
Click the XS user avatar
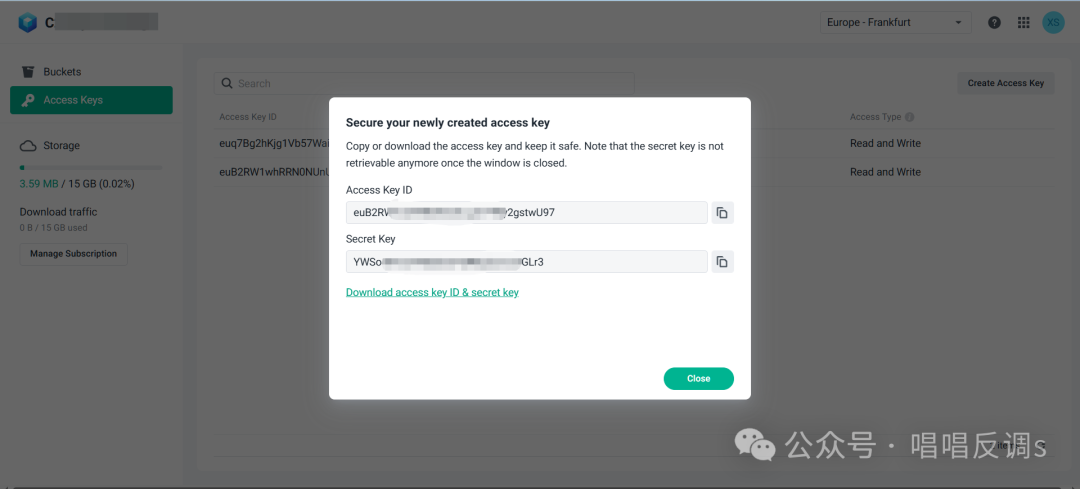[x=1053, y=22]
